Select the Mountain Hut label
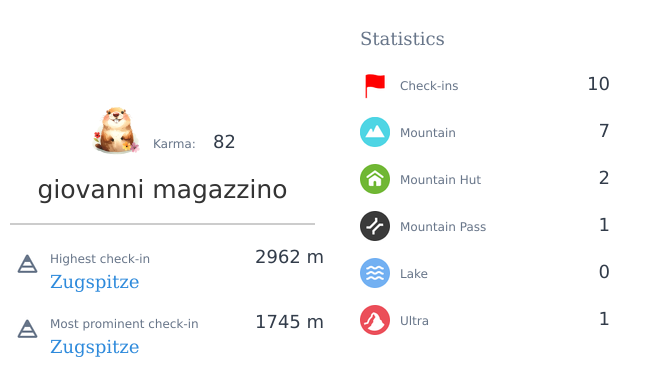 440,179
